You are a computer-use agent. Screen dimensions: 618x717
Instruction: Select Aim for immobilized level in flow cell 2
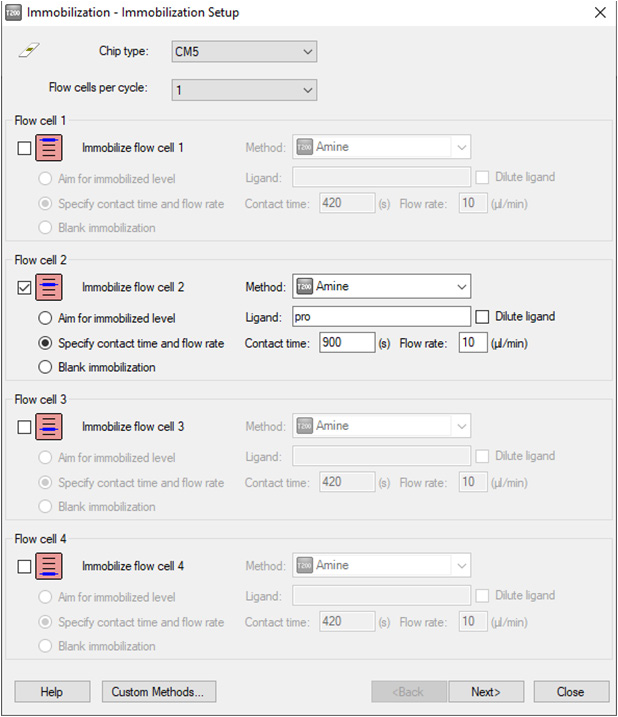coord(45,318)
